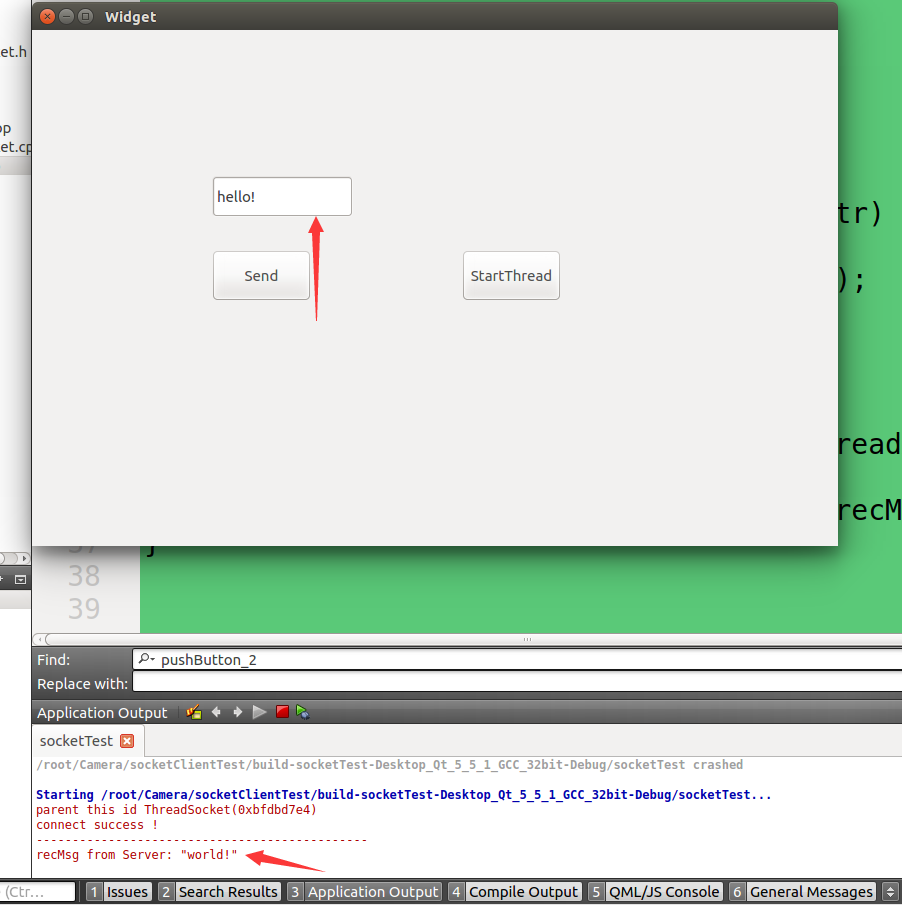Screen dimensions: 902x905
Task: Open the General Messages pane
Action: click(x=810, y=891)
